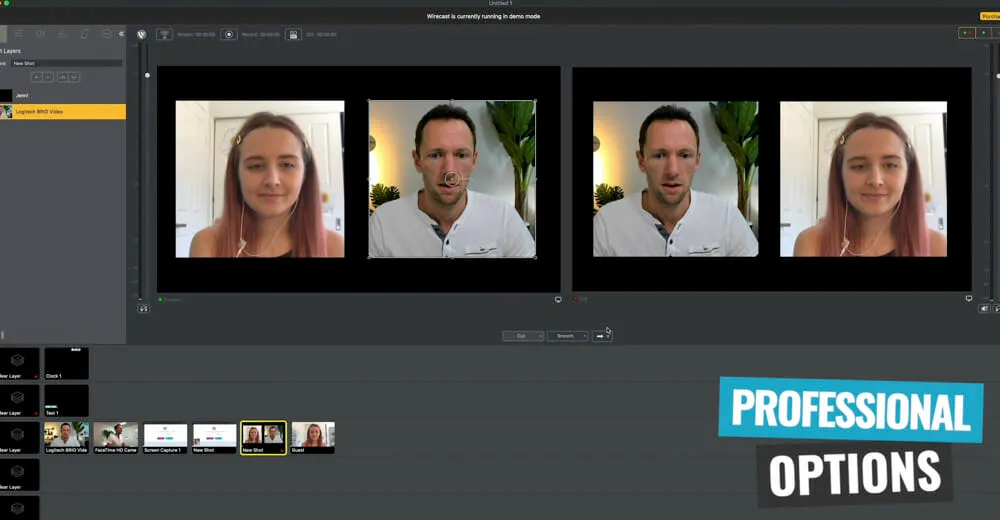
Task: Open the Cut transition dropdown
Action: coord(523,336)
